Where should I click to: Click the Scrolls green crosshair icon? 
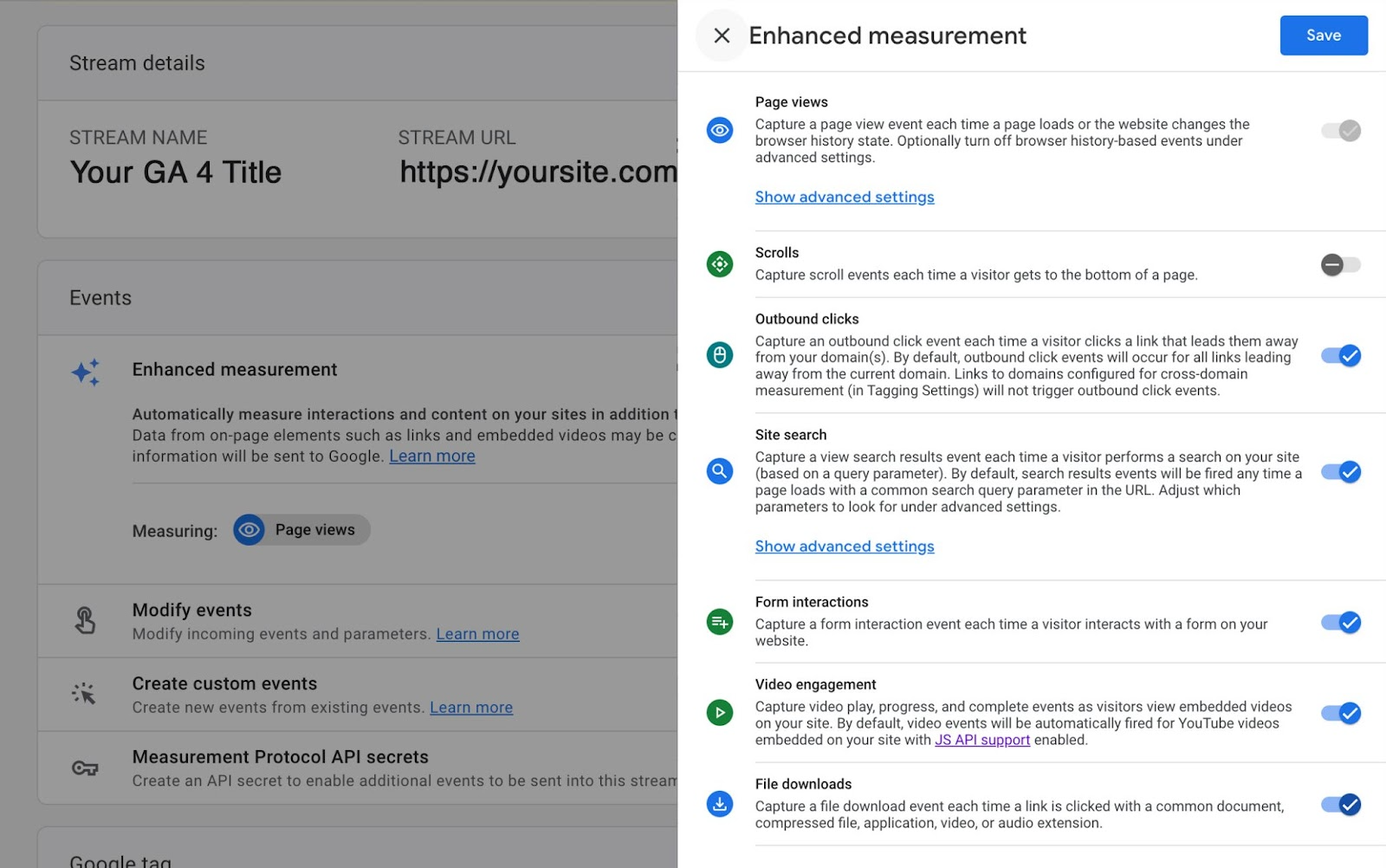pos(720,264)
